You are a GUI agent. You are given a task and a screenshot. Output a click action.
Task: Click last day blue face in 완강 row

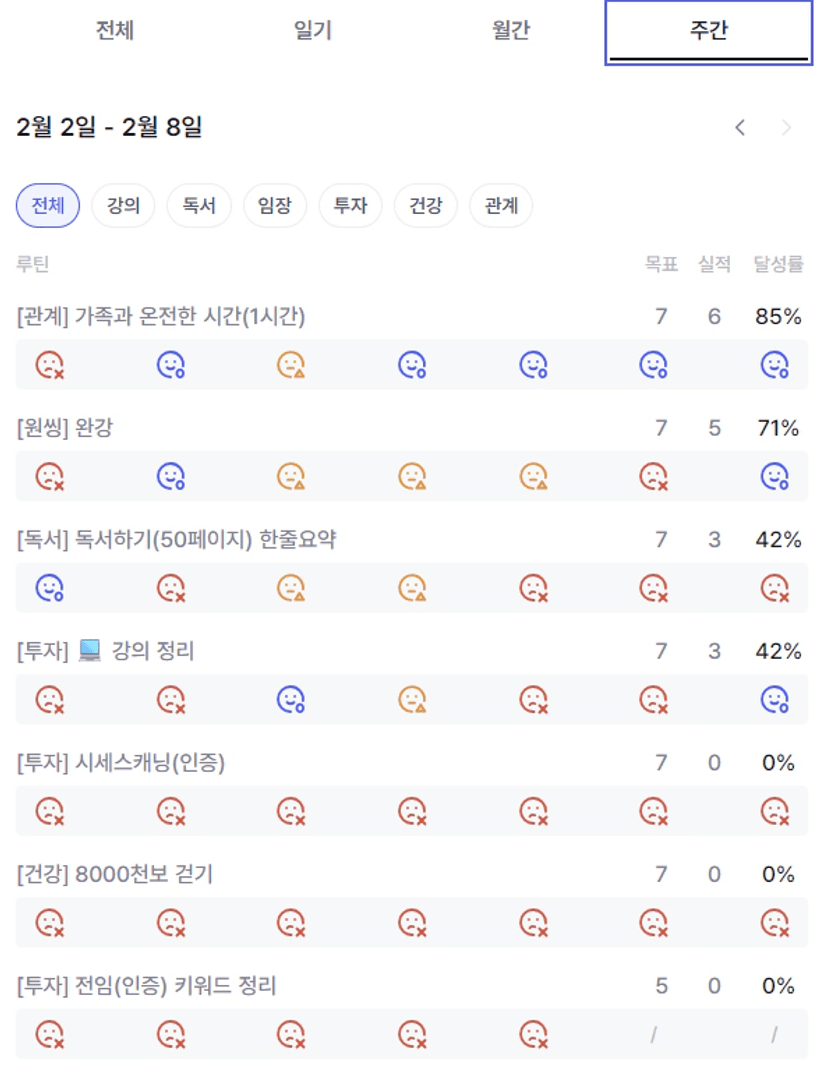(x=775, y=477)
